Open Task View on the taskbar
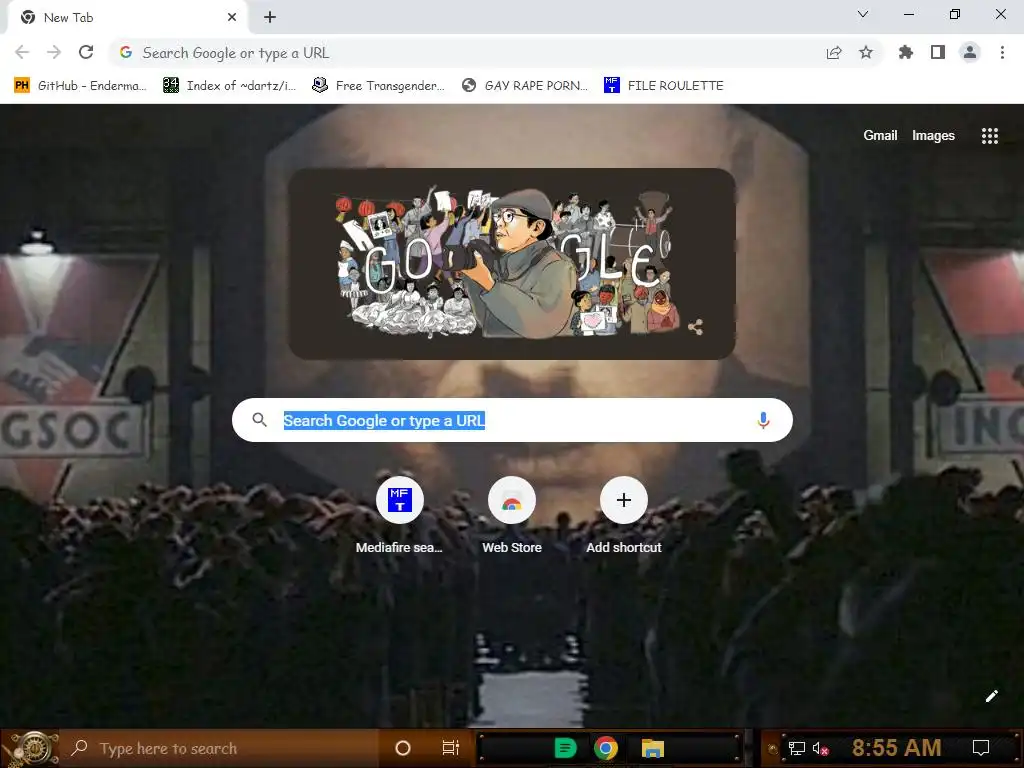The height and width of the screenshot is (768, 1024). pyautogui.click(x=451, y=748)
